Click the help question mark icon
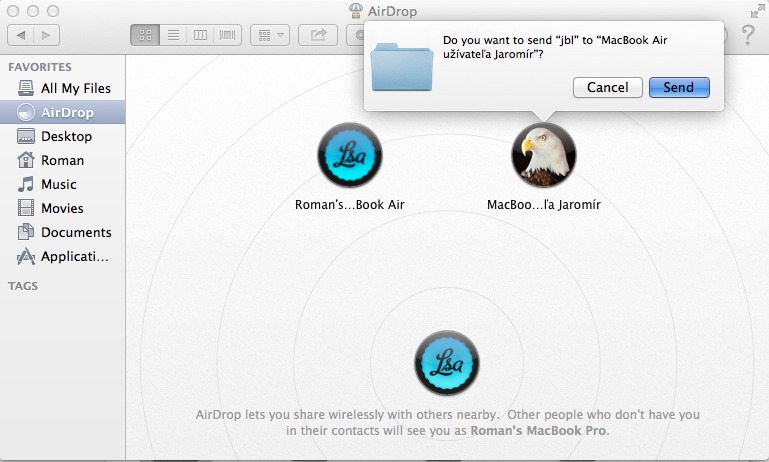This screenshot has width=769, height=462. [748, 35]
